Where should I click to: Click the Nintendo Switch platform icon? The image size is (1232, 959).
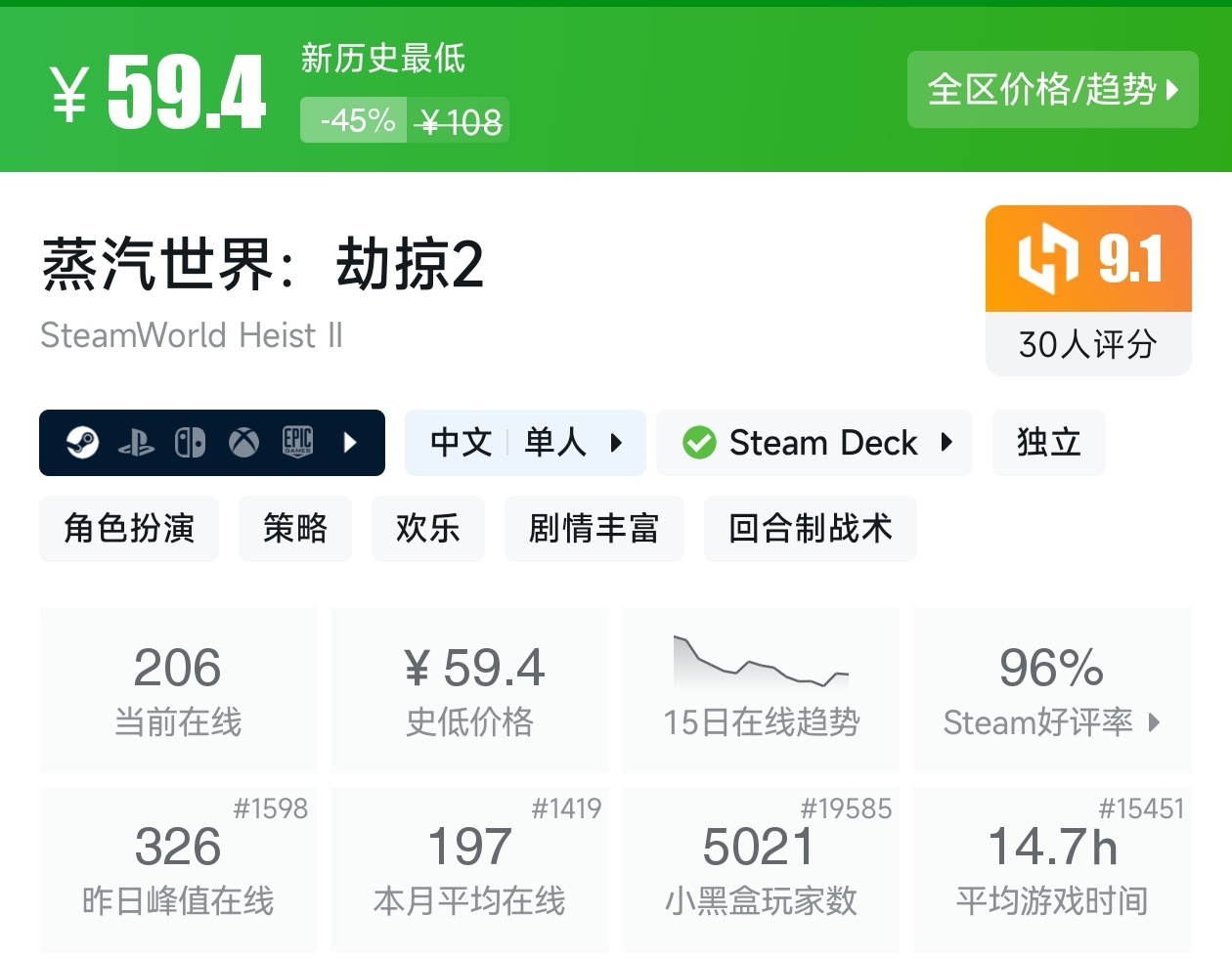(190, 443)
